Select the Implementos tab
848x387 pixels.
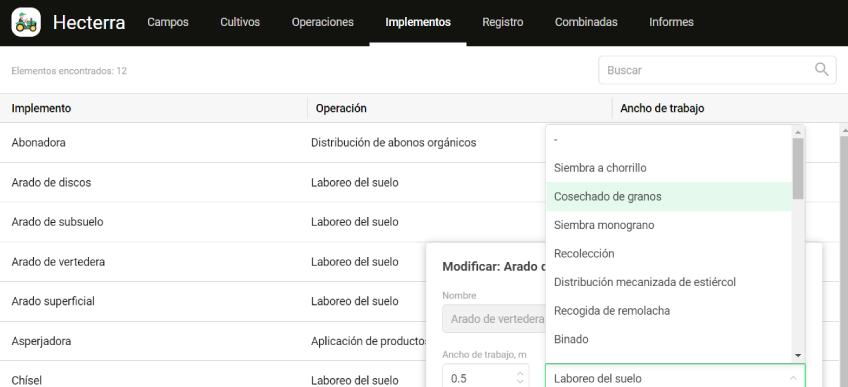(418, 22)
